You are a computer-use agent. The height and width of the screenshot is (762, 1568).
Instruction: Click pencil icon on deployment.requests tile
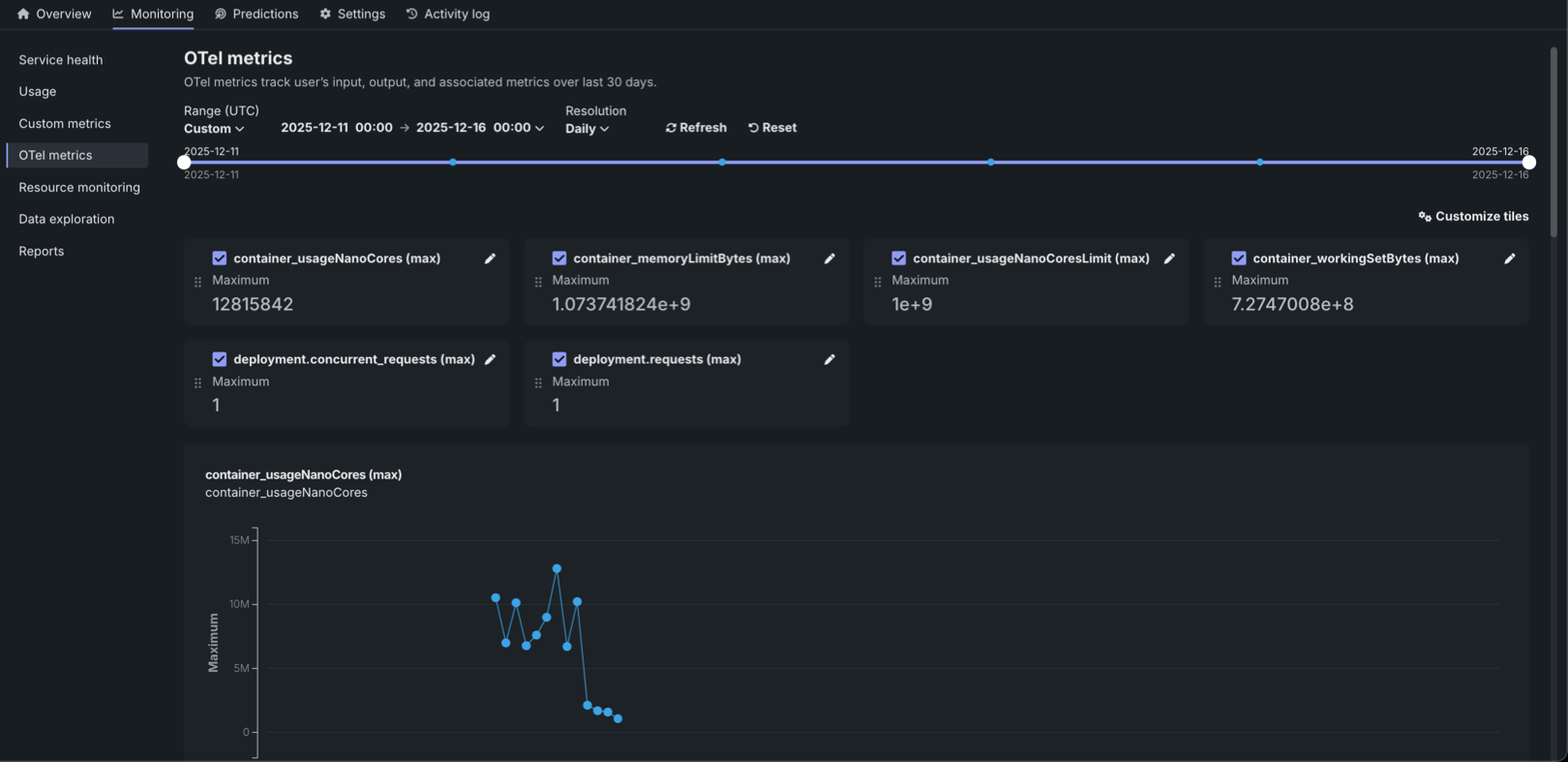click(829, 359)
